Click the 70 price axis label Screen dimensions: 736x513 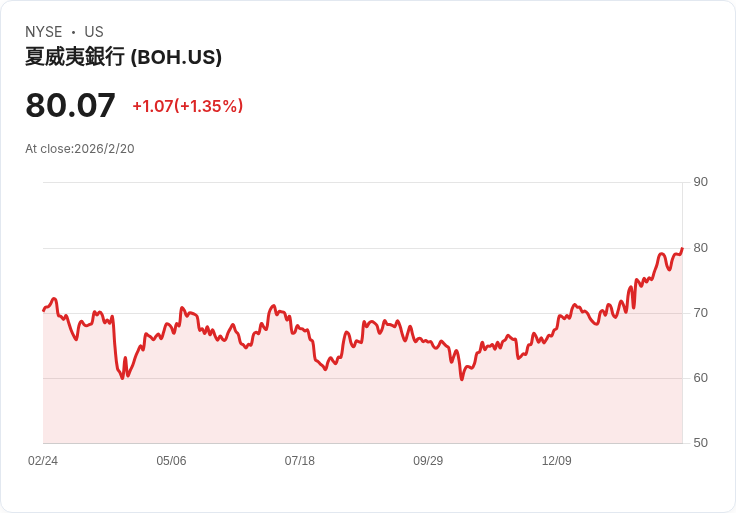pos(700,313)
